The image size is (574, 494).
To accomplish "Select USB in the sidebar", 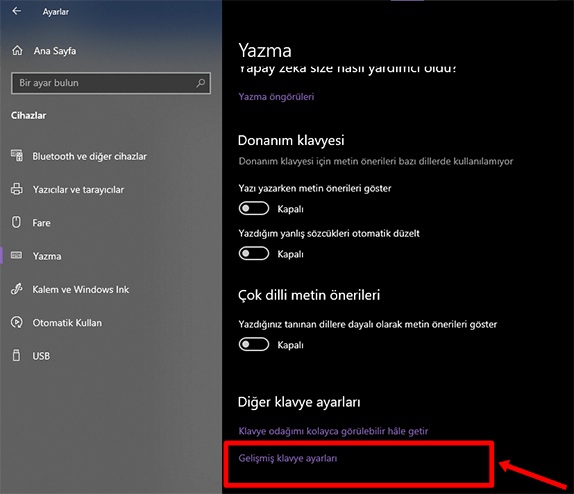I will coord(41,356).
